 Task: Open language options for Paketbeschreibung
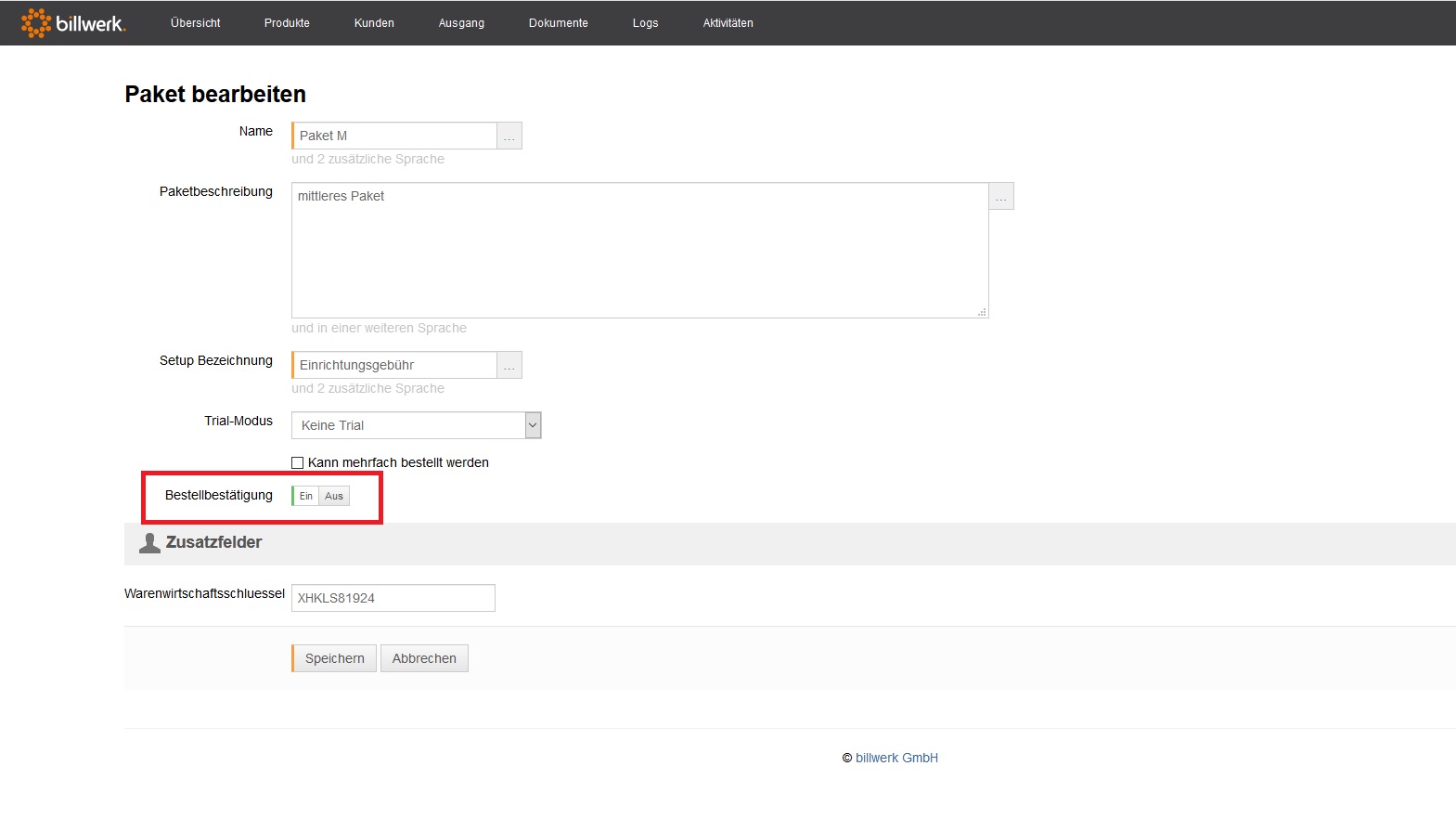pos(1001,196)
